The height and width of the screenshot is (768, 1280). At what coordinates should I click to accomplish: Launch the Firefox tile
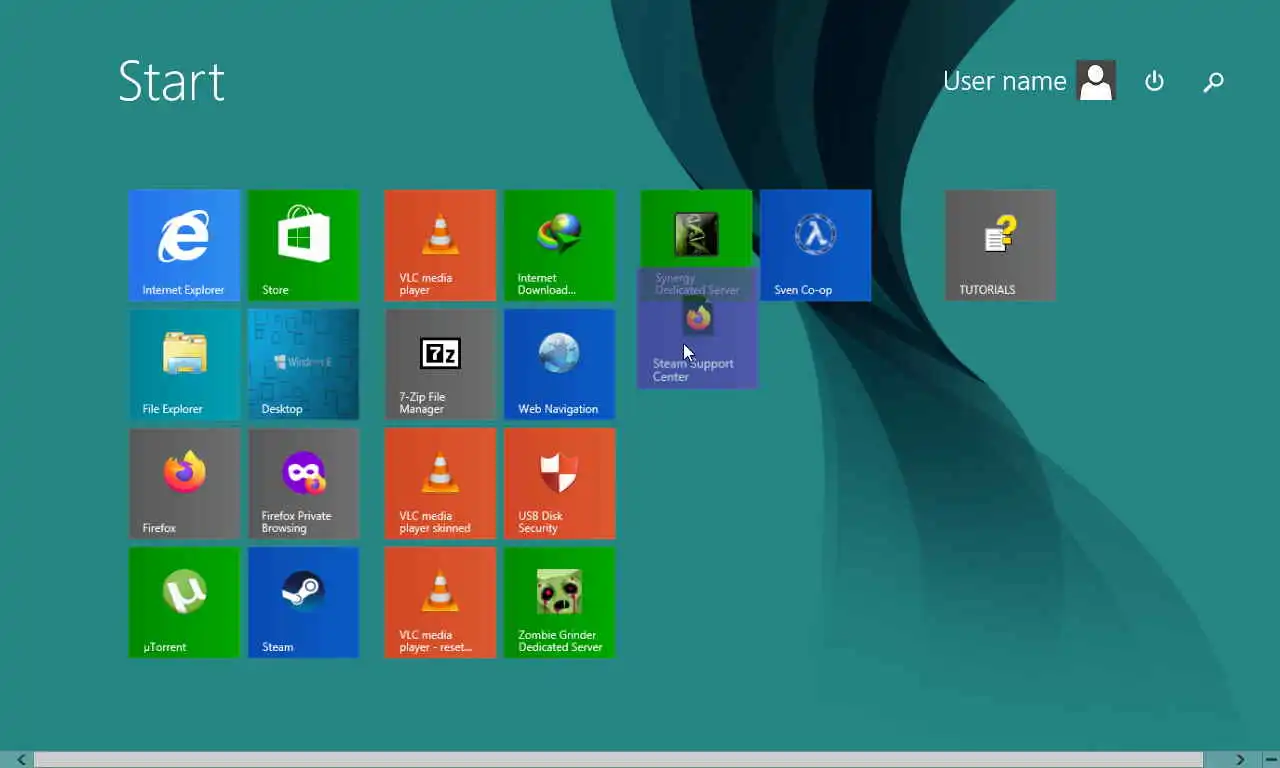coord(184,483)
